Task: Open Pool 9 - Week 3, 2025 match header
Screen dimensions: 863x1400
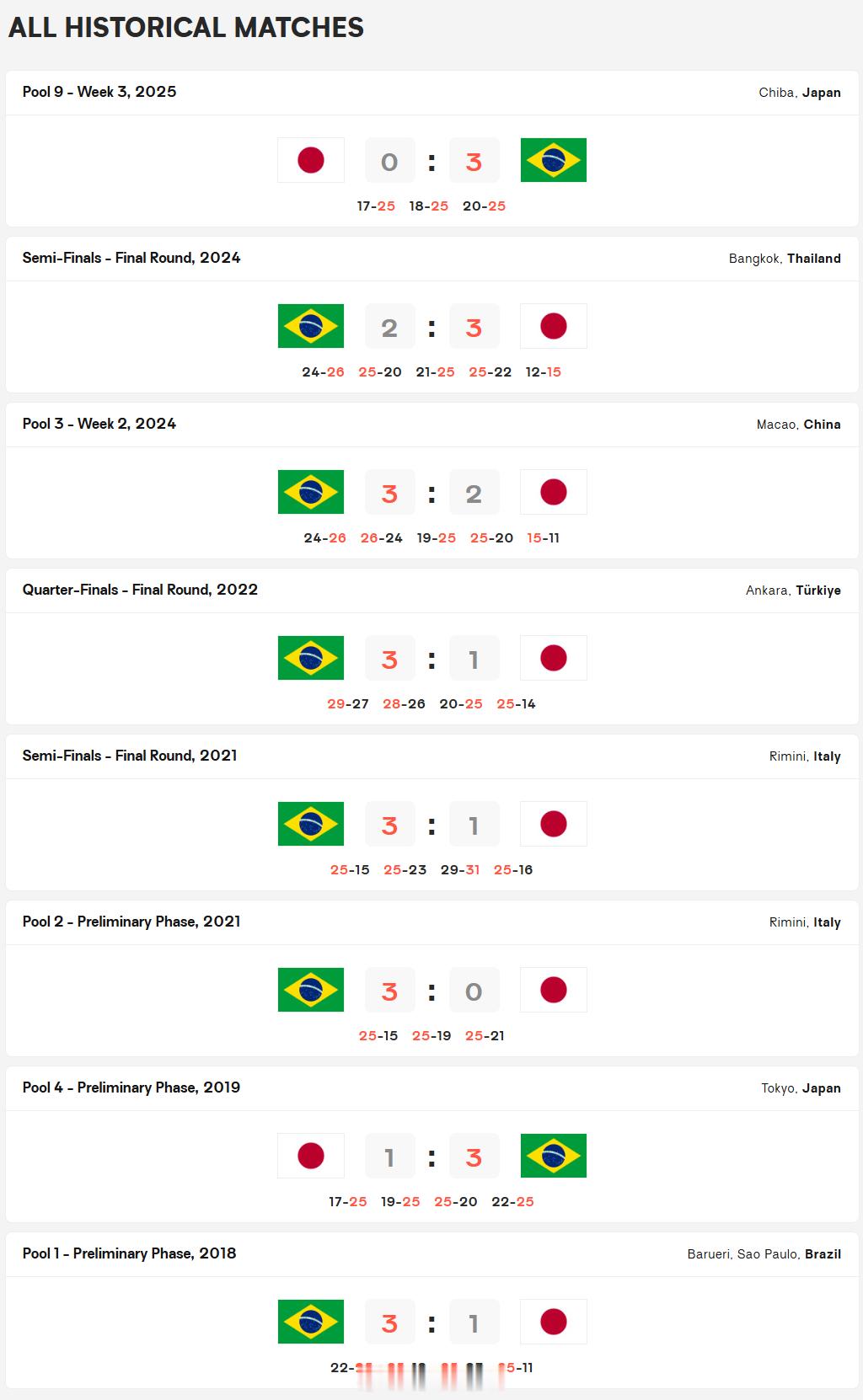Action: (99, 92)
